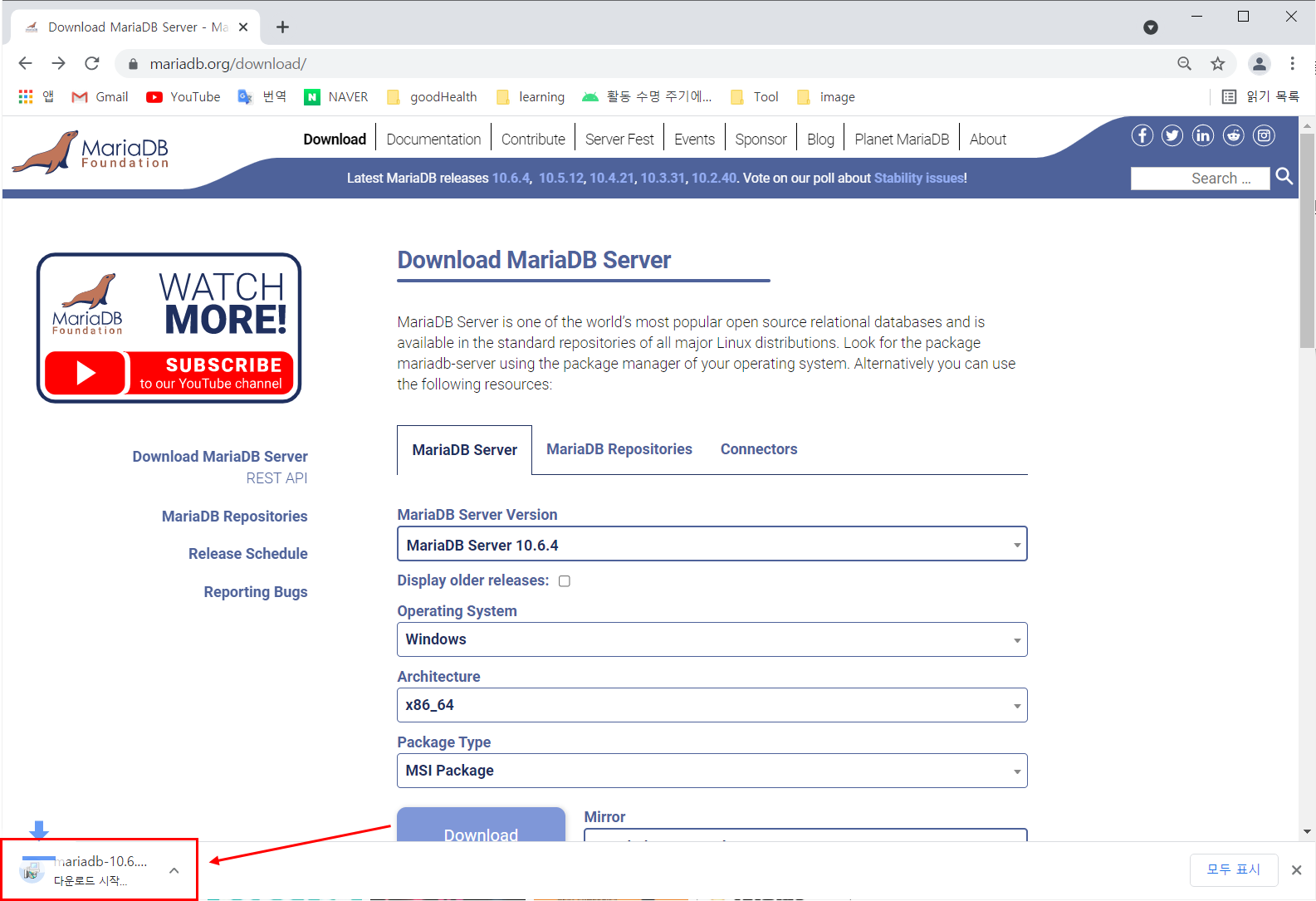Open Reporting Bugs sidebar link
This screenshot has width=1316, height=901.
click(256, 592)
